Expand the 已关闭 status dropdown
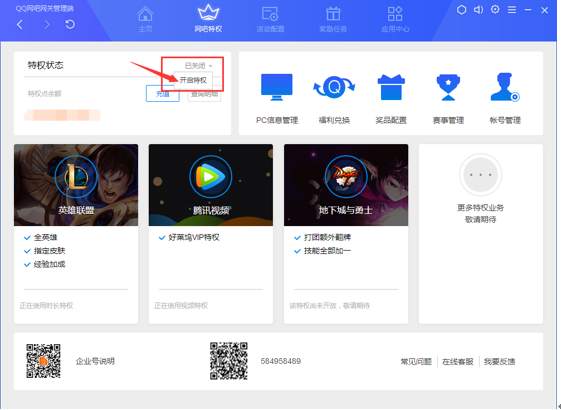The height and width of the screenshot is (410, 561). (x=199, y=65)
